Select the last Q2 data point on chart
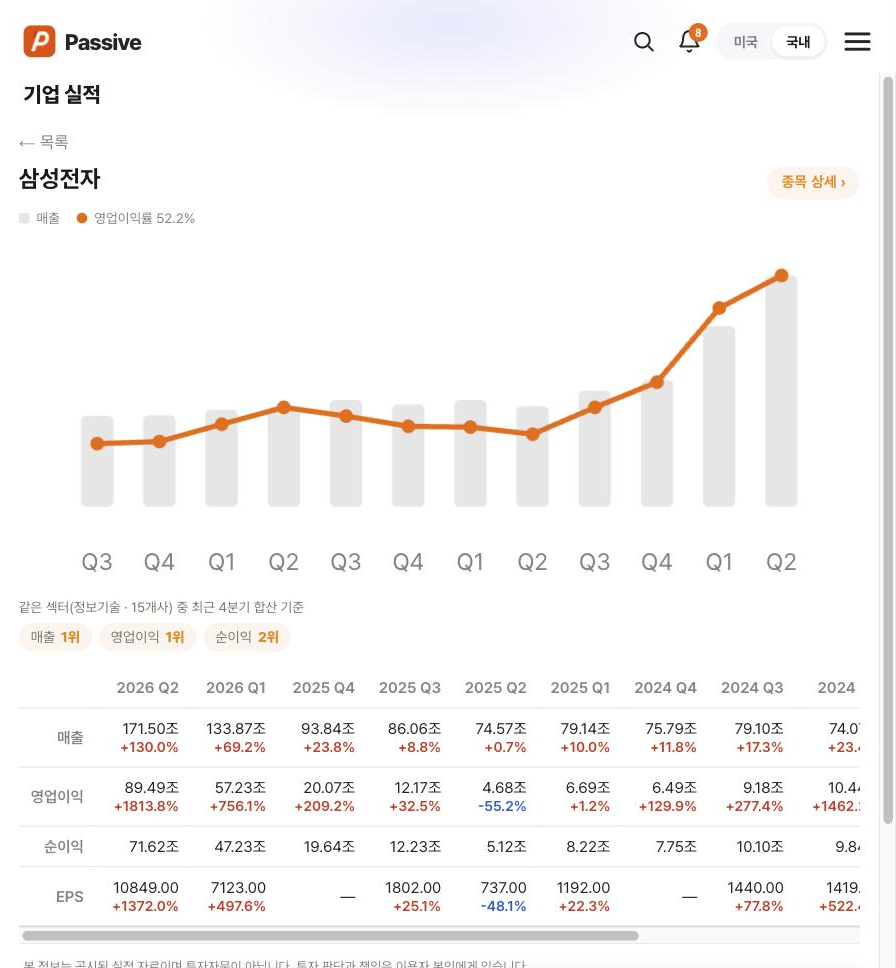 coord(781,275)
